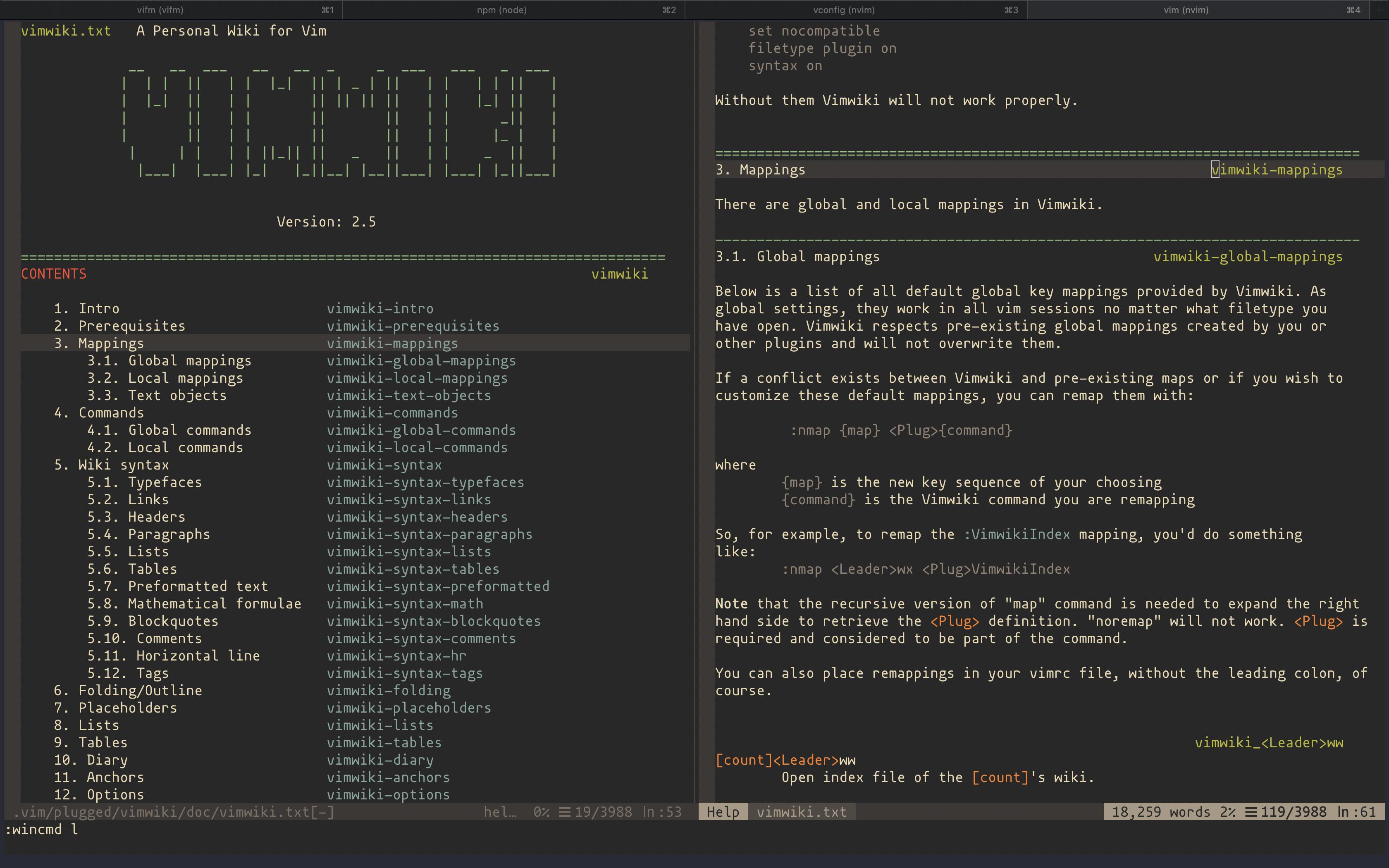
Task: Click the vertical split divider between the panes
Action: (x=695, y=402)
